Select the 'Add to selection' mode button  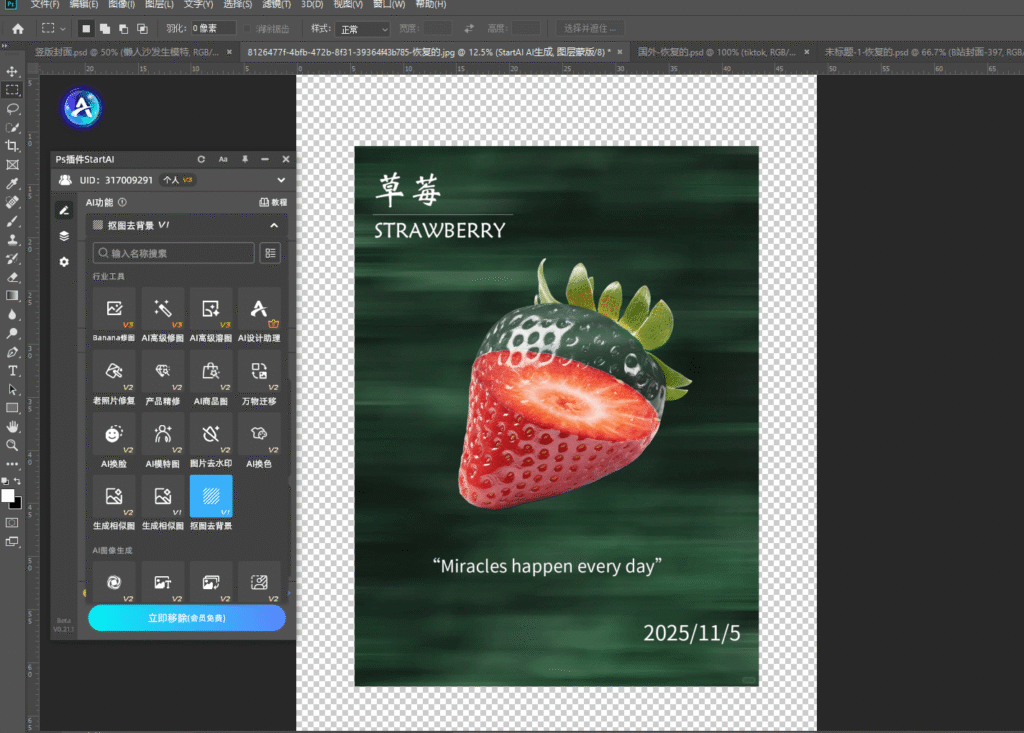click(x=105, y=29)
